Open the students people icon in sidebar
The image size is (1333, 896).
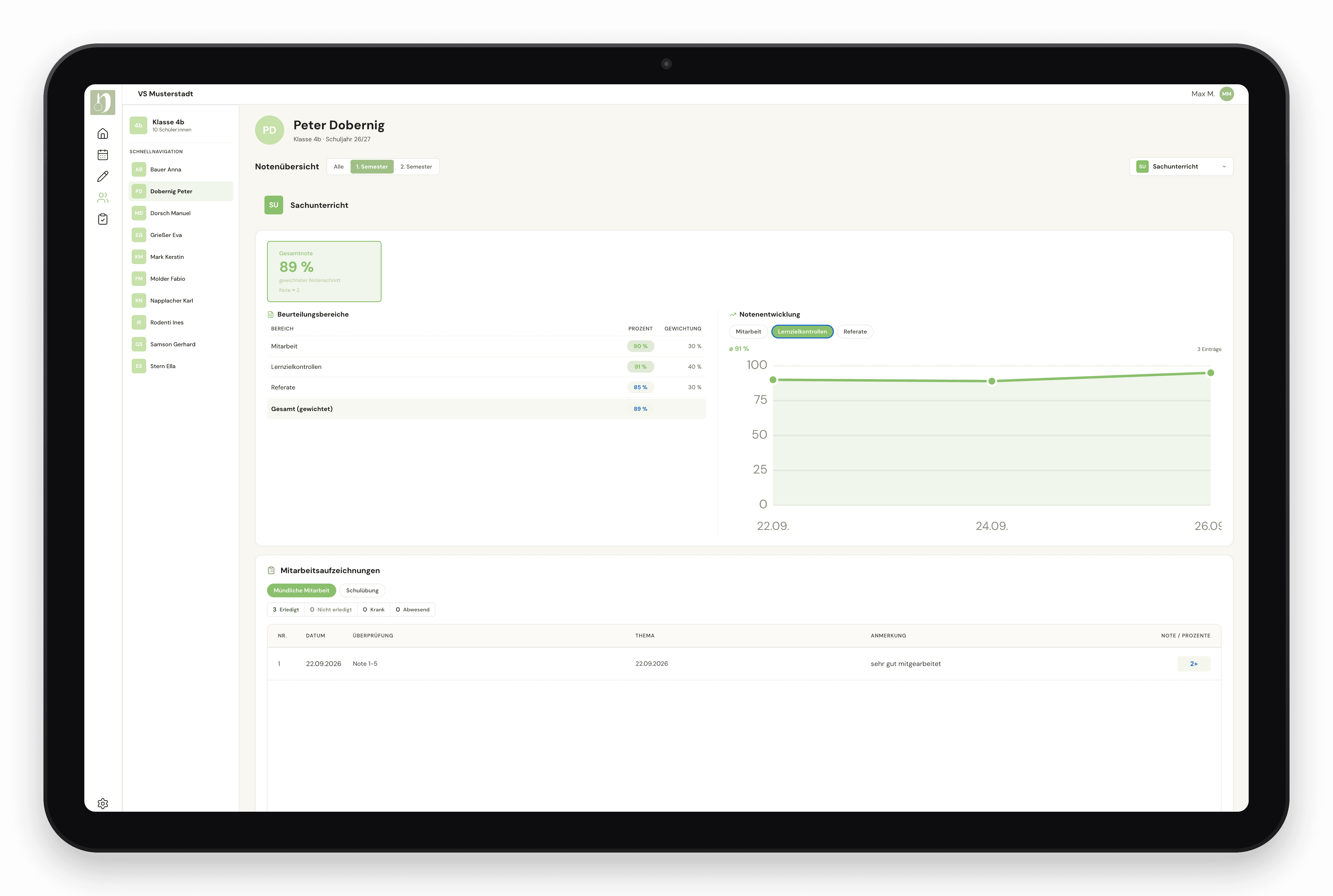[x=103, y=198]
